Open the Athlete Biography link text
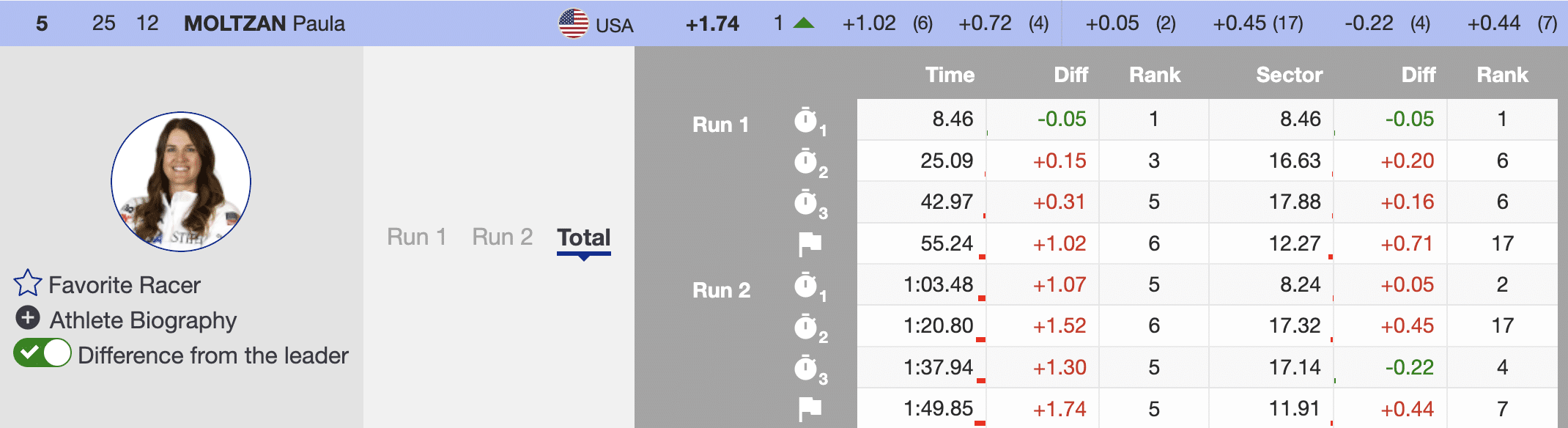The height and width of the screenshot is (428, 1568). [143, 320]
